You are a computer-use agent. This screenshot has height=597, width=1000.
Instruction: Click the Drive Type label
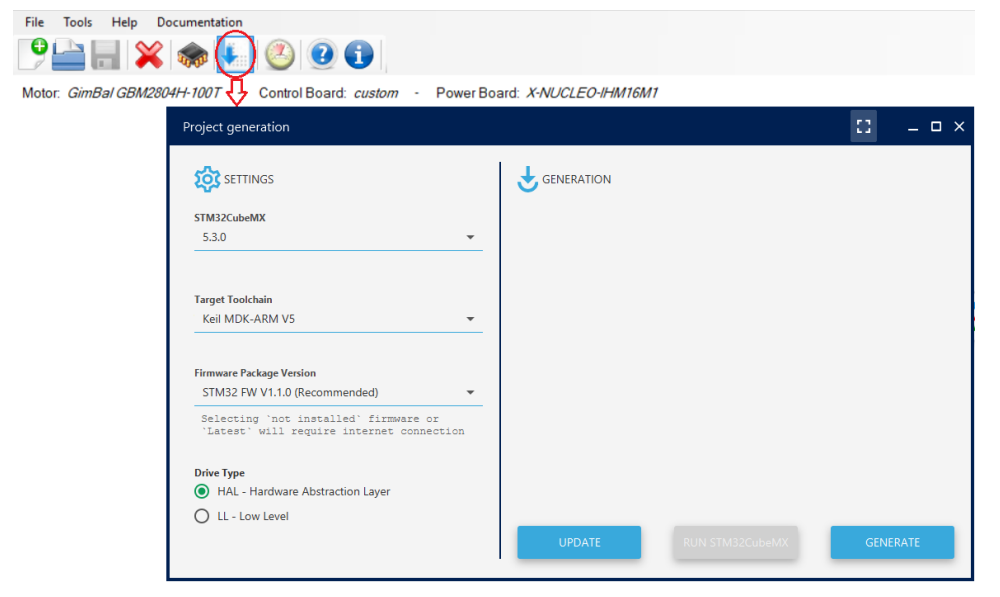pyautogui.click(x=219, y=473)
